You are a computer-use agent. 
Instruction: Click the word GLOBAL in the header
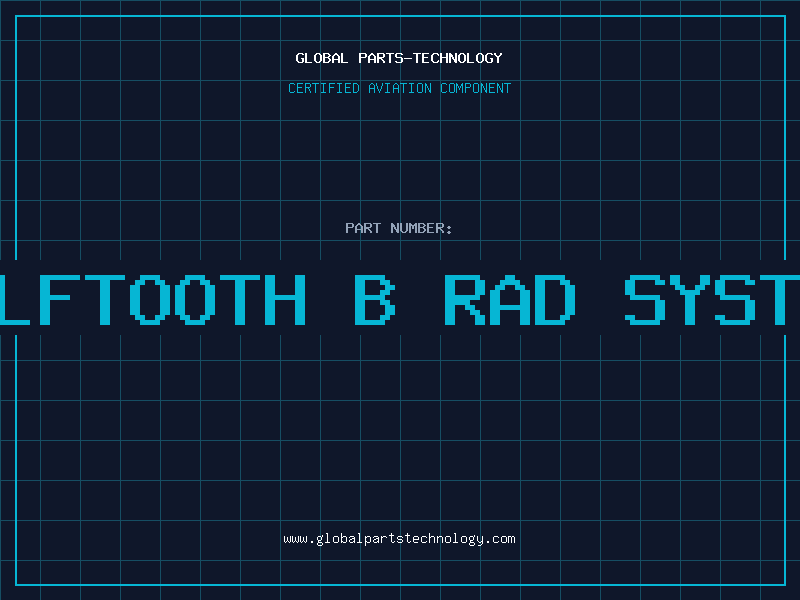pos(323,58)
